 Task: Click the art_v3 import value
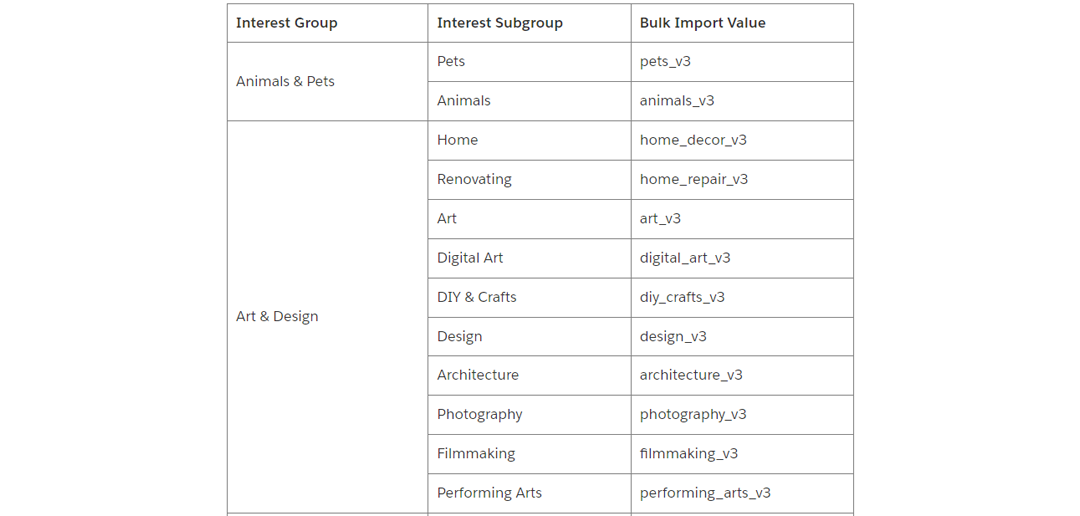tap(660, 218)
